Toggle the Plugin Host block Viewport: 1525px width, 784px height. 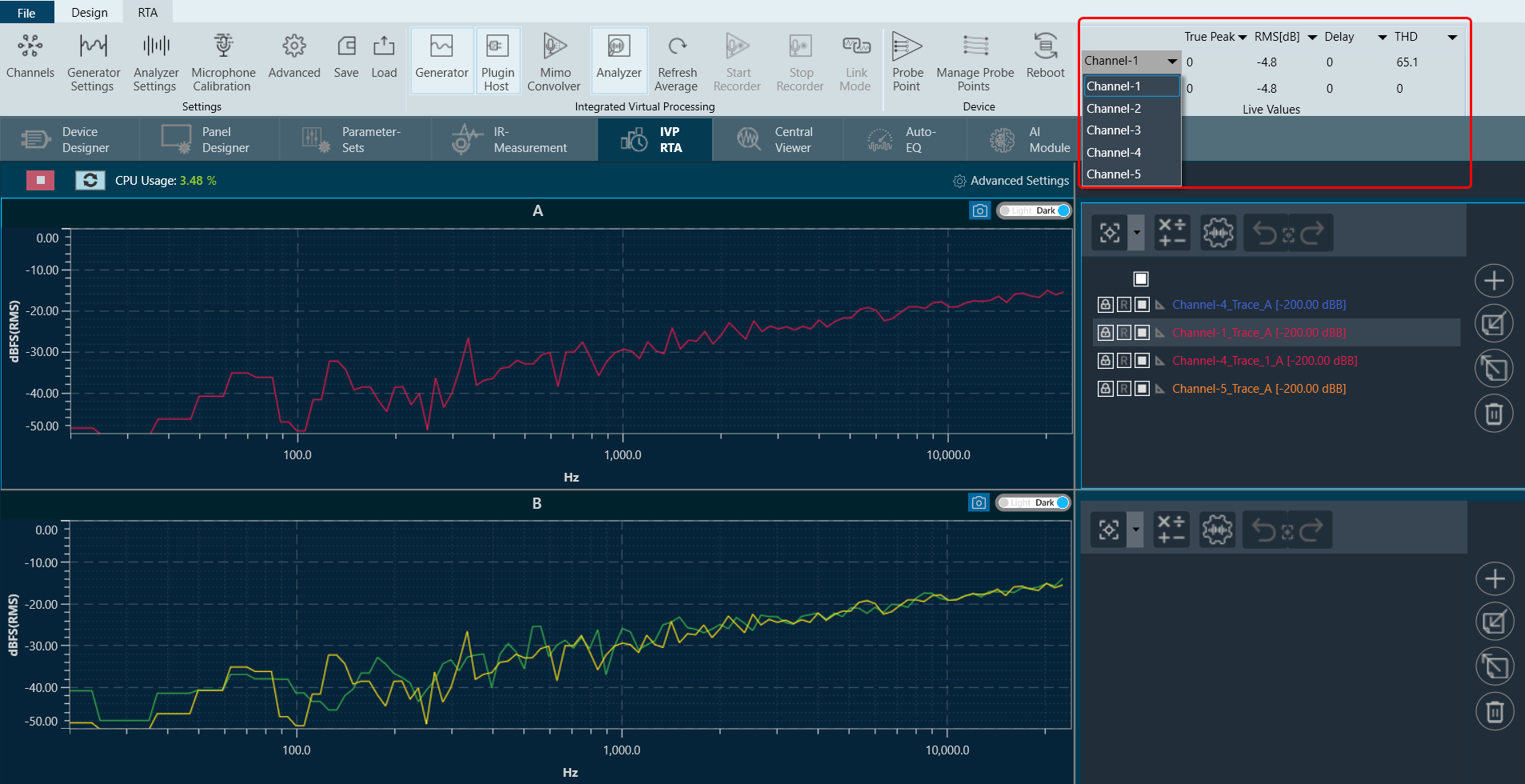[498, 60]
